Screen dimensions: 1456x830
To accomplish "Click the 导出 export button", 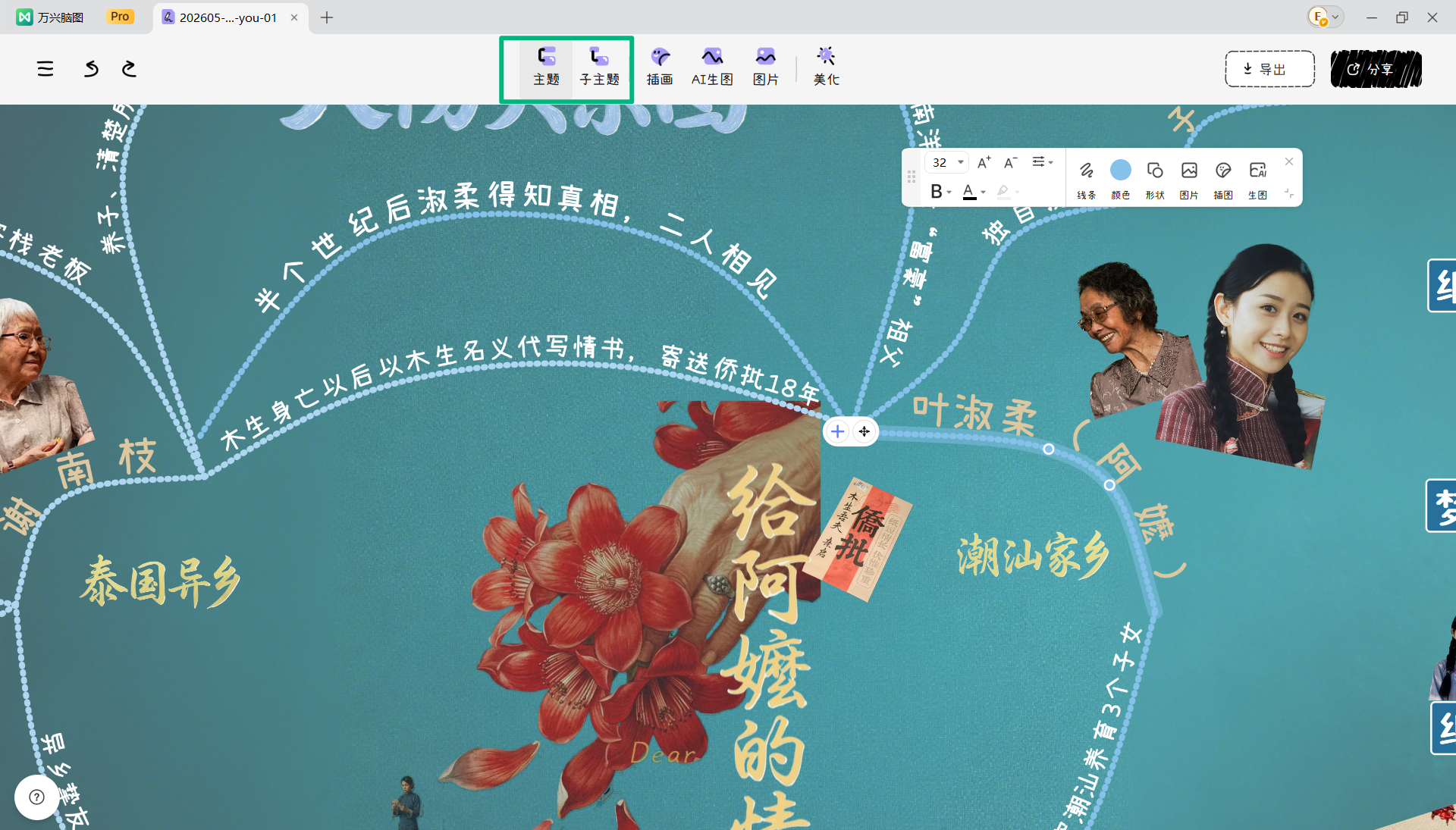I will click(x=1269, y=69).
